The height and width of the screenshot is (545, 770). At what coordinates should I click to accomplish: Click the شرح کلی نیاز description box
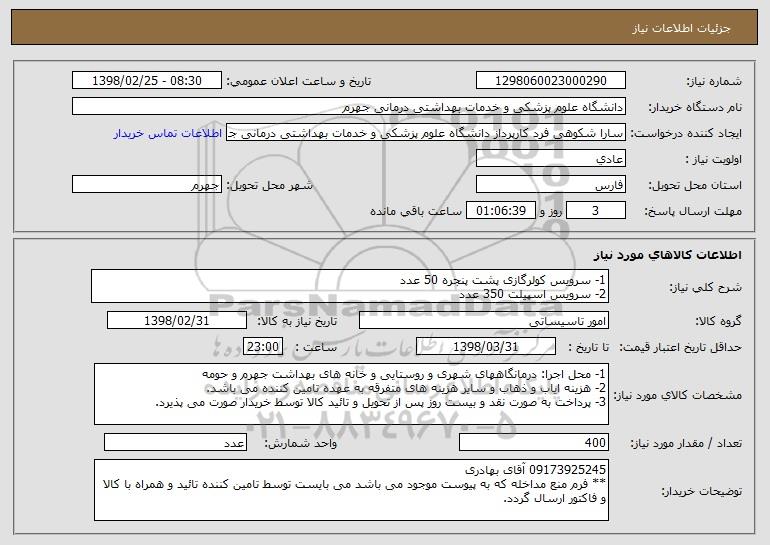[x=350, y=286]
